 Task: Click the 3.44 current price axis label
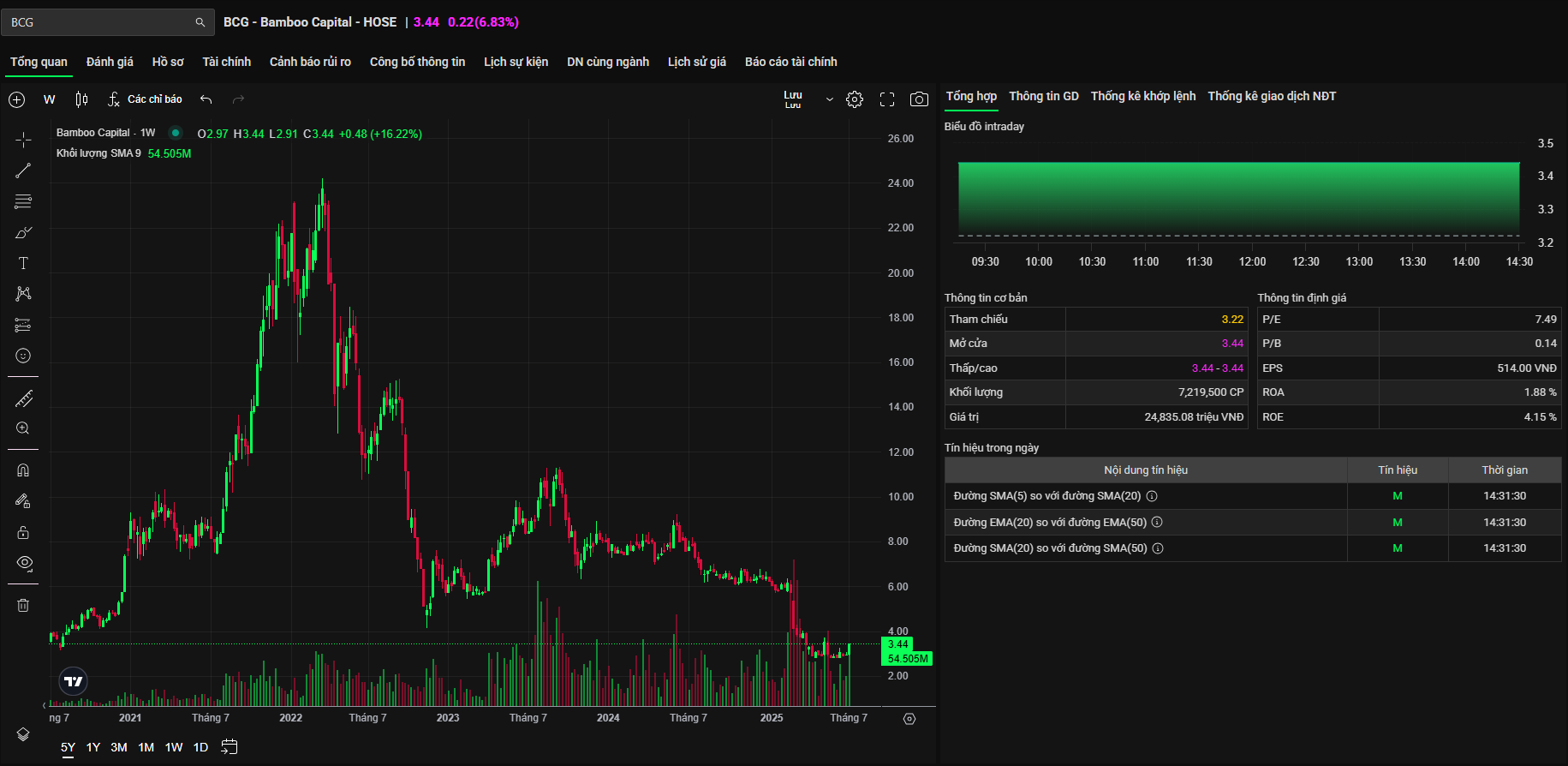click(x=897, y=644)
